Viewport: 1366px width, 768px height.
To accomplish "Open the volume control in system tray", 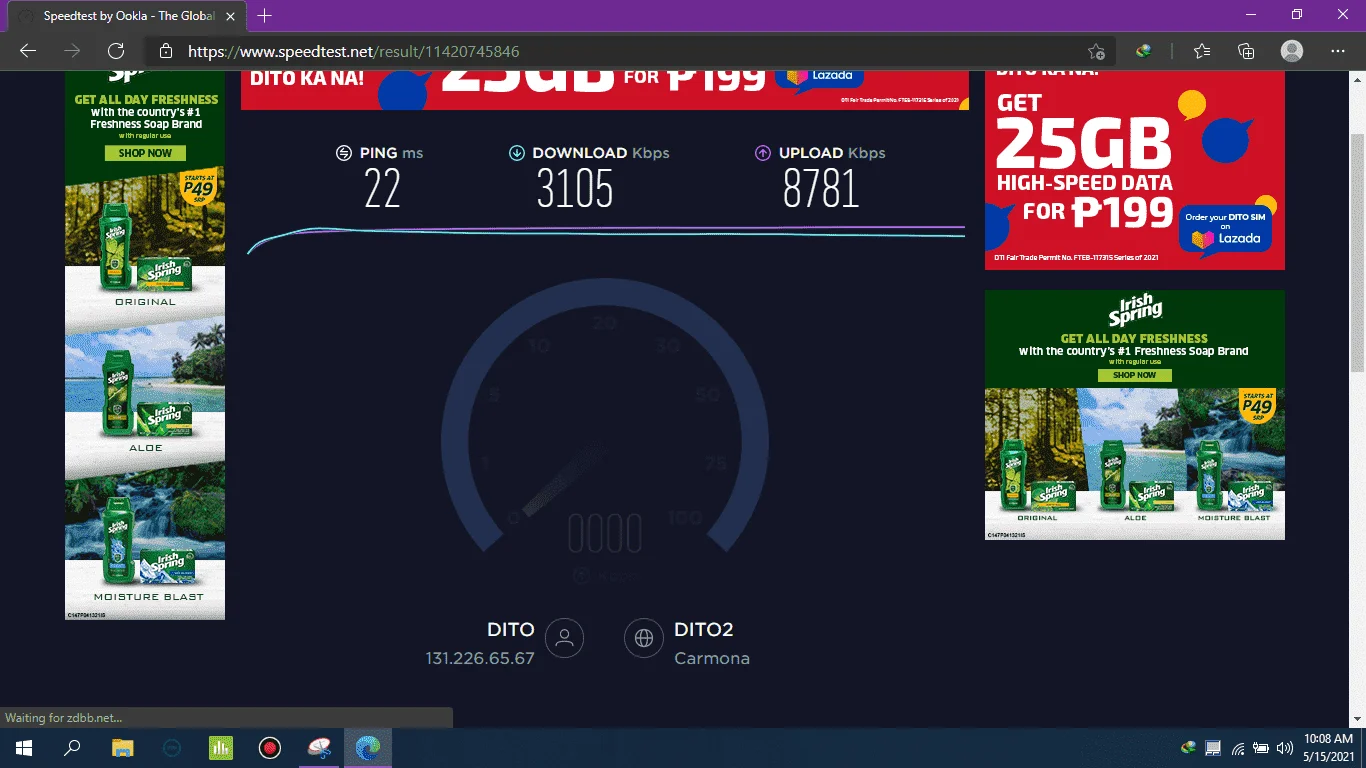I will tap(1283, 748).
